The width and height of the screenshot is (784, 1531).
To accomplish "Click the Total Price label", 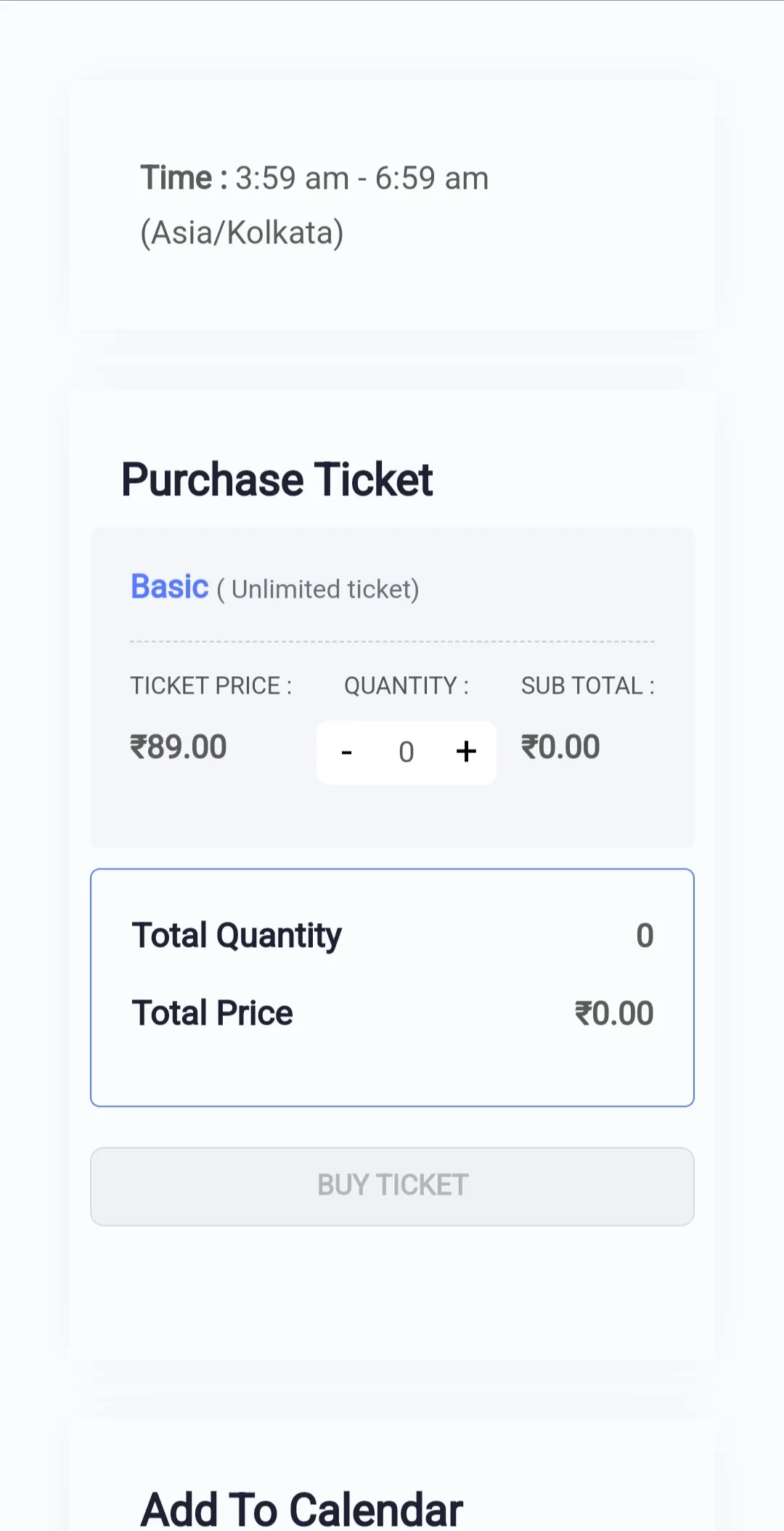I will 213,1012.
